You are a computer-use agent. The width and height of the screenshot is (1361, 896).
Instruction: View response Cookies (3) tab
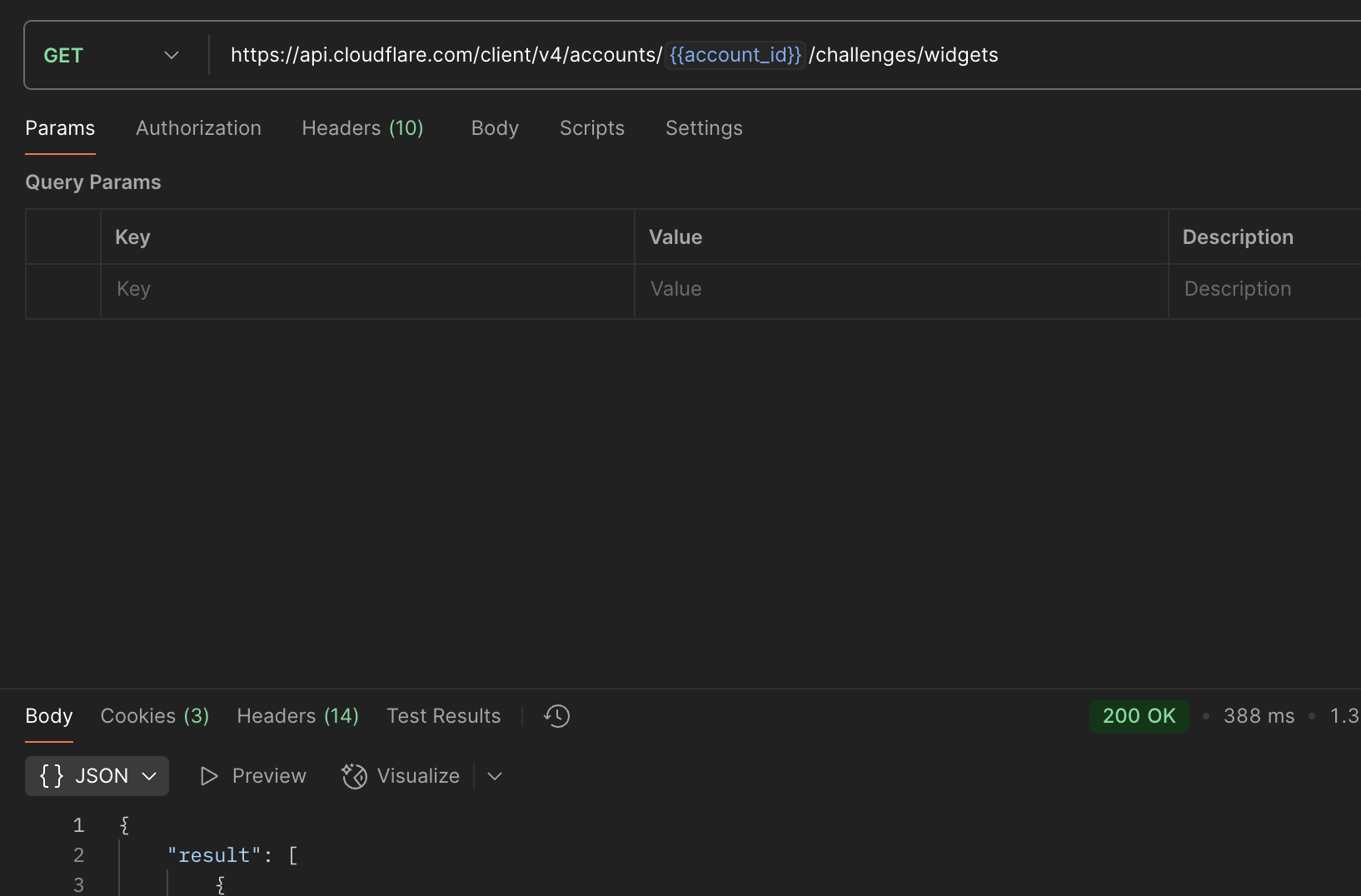click(x=155, y=716)
